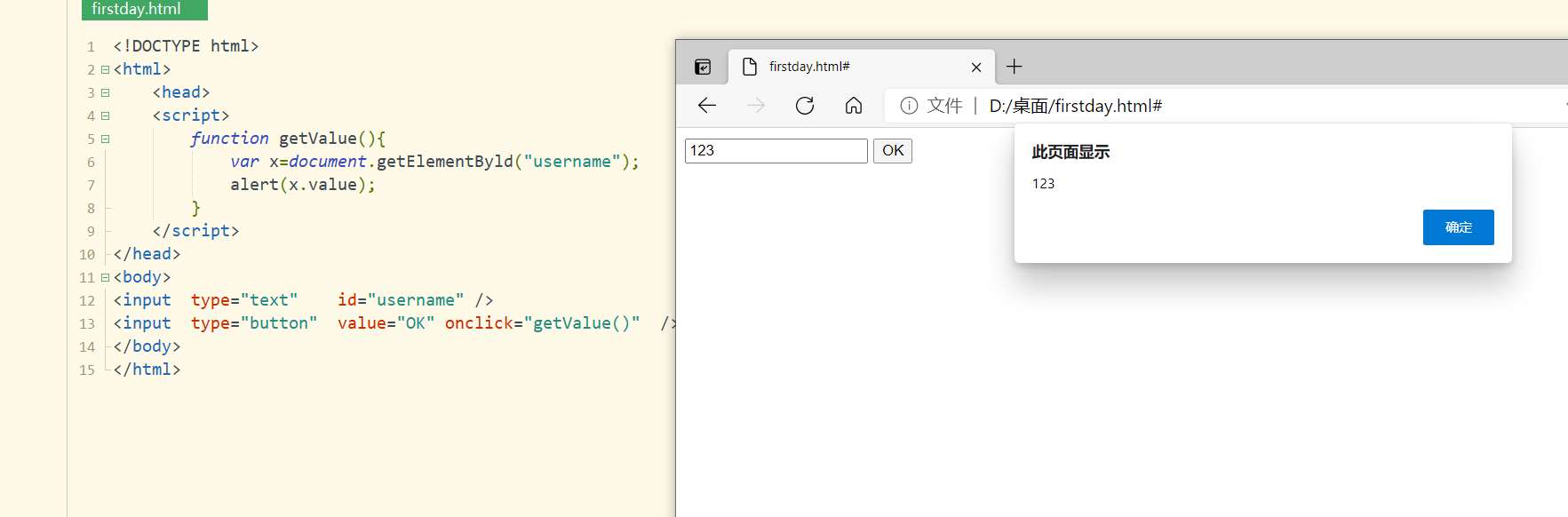Click the username text field containing 123
This screenshot has width=1568, height=517.
776,150
